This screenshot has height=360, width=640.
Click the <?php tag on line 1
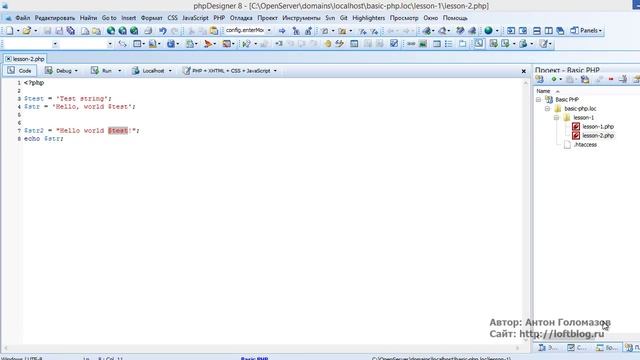[34, 83]
